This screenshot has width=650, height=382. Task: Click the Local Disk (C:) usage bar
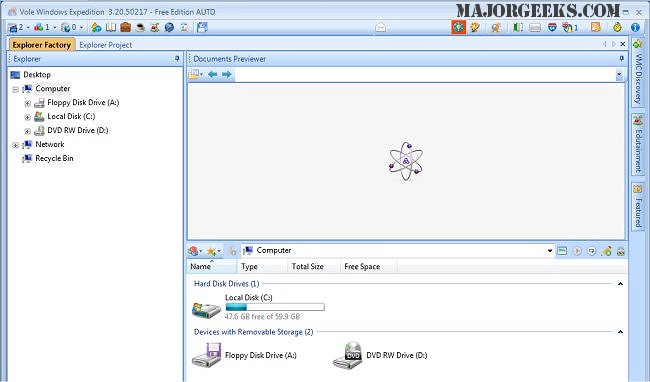[x=275, y=307]
